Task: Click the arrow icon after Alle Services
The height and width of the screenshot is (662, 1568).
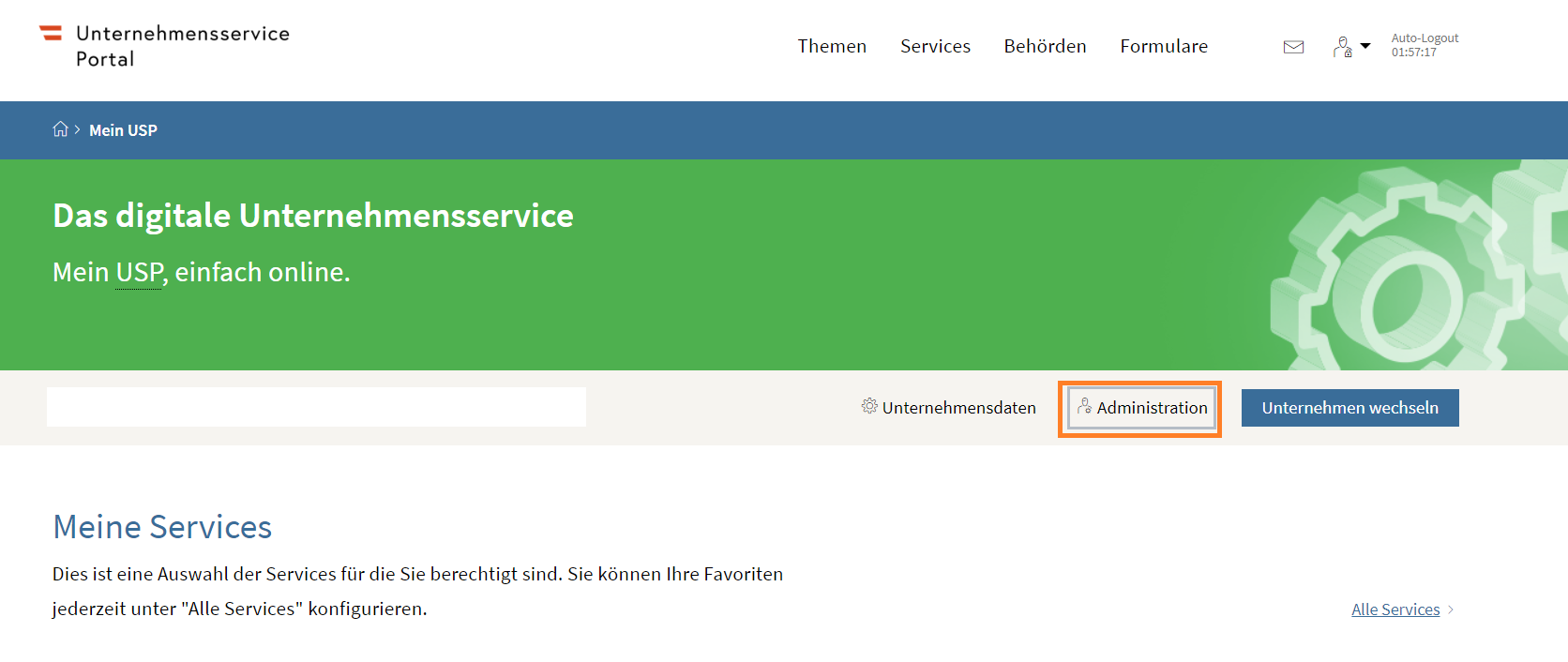Action: point(1451,609)
